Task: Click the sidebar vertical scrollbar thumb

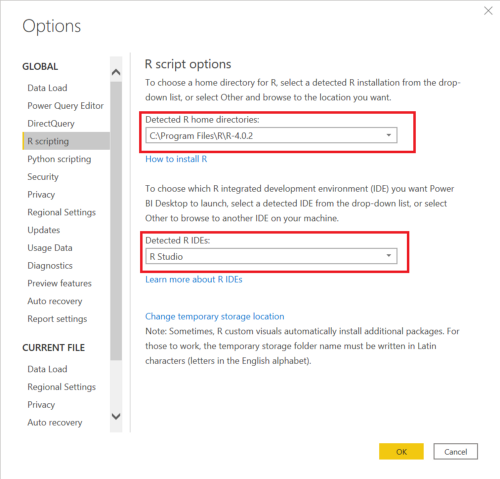Action: [x=116, y=221]
